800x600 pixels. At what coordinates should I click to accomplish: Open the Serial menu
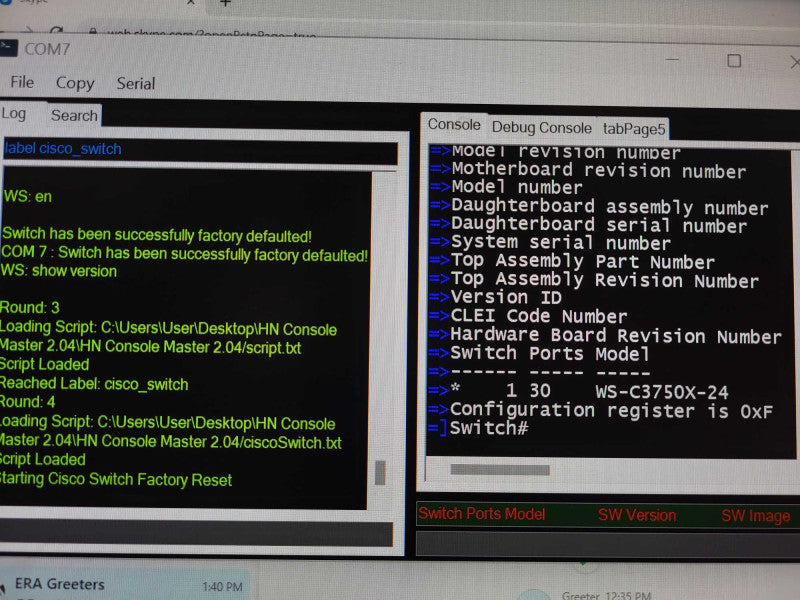(136, 84)
